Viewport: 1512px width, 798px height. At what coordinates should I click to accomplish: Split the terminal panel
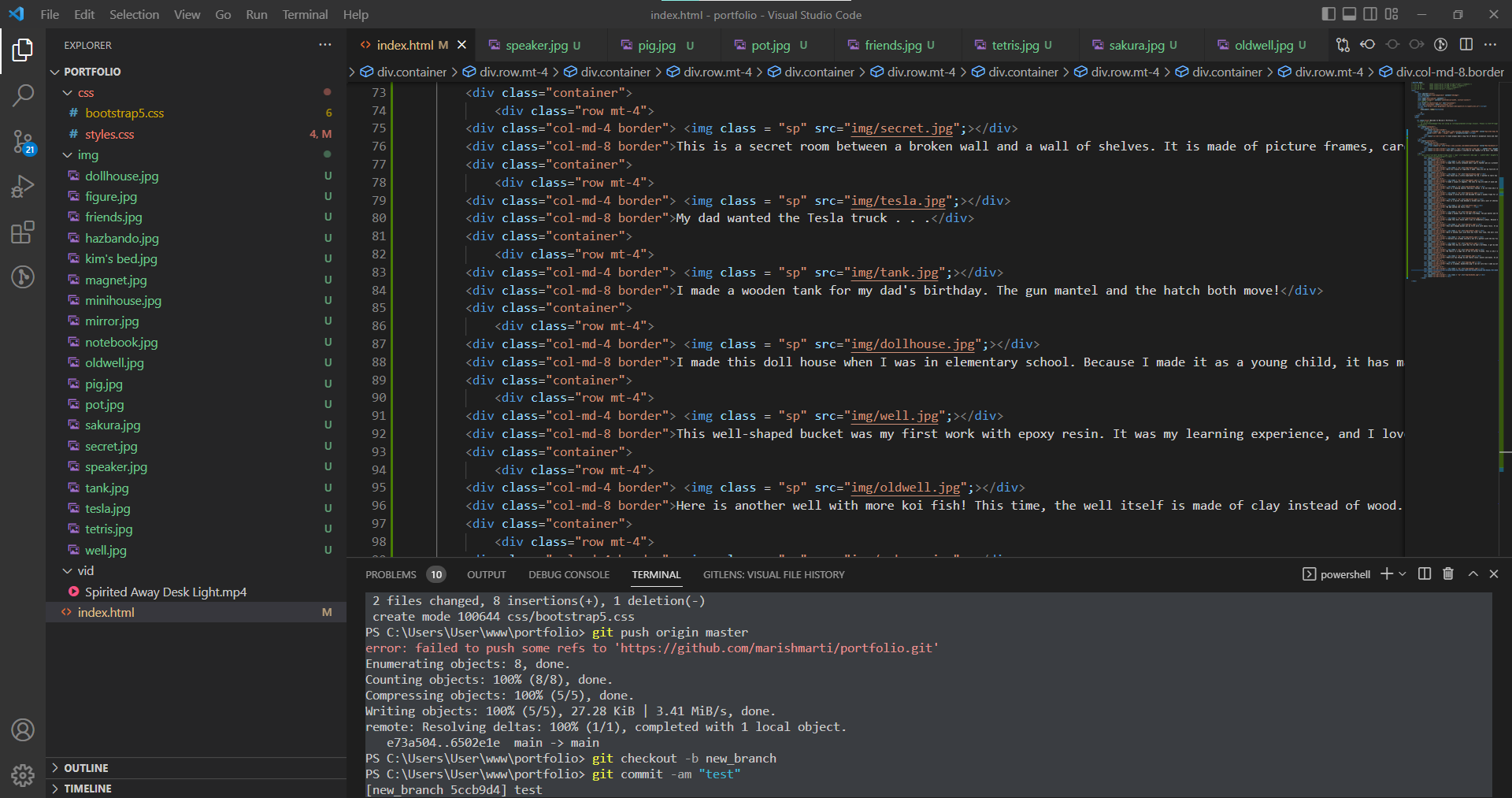pyautogui.click(x=1424, y=574)
